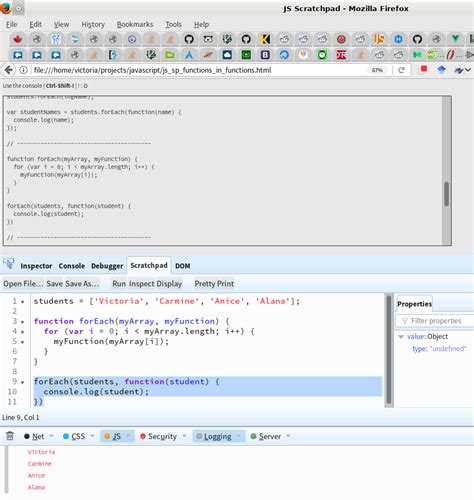Open the blue H circle bookmark
474x500 pixels.
click(x=398, y=39)
